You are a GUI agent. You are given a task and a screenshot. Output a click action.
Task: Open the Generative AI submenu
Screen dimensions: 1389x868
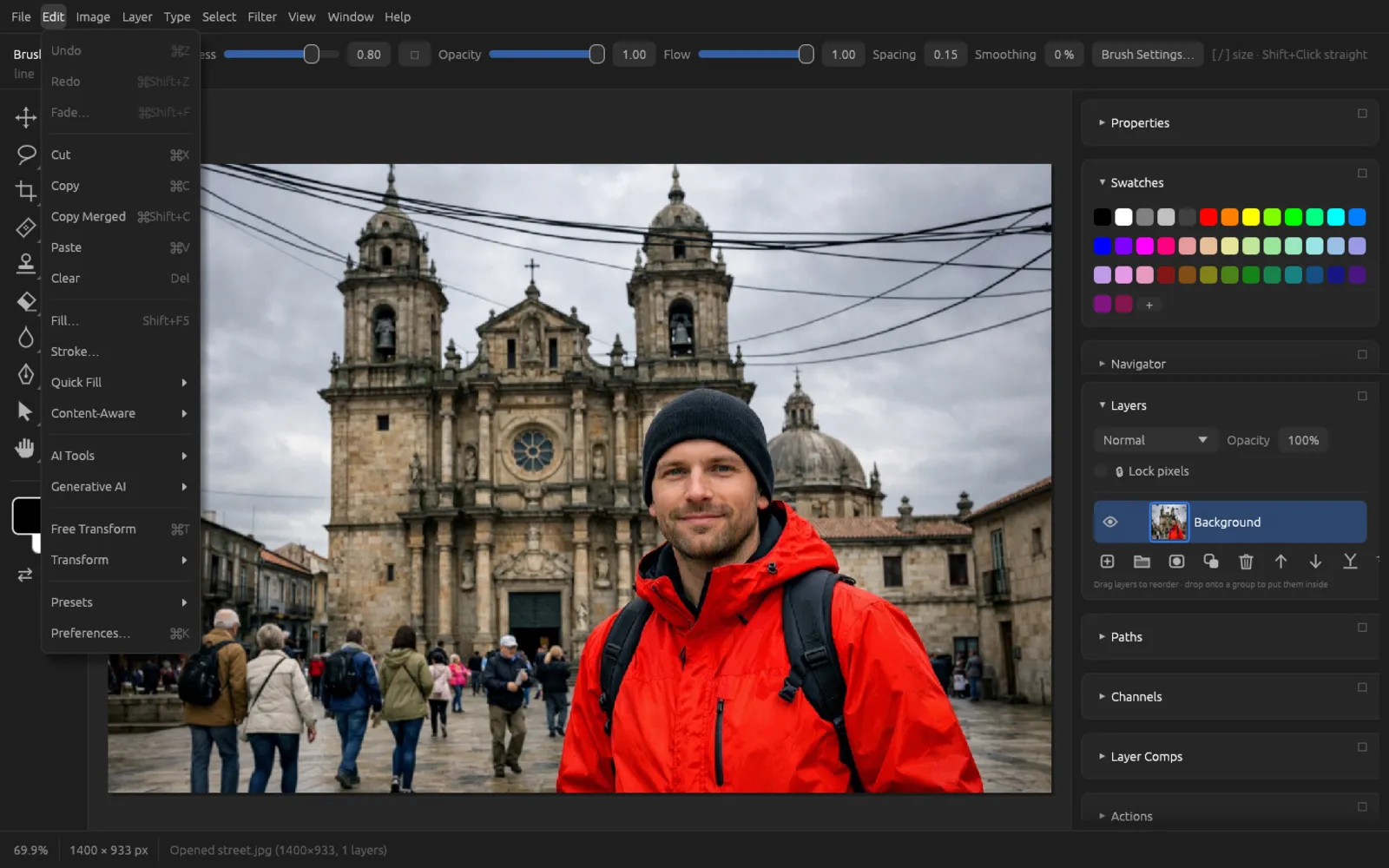tap(120, 487)
